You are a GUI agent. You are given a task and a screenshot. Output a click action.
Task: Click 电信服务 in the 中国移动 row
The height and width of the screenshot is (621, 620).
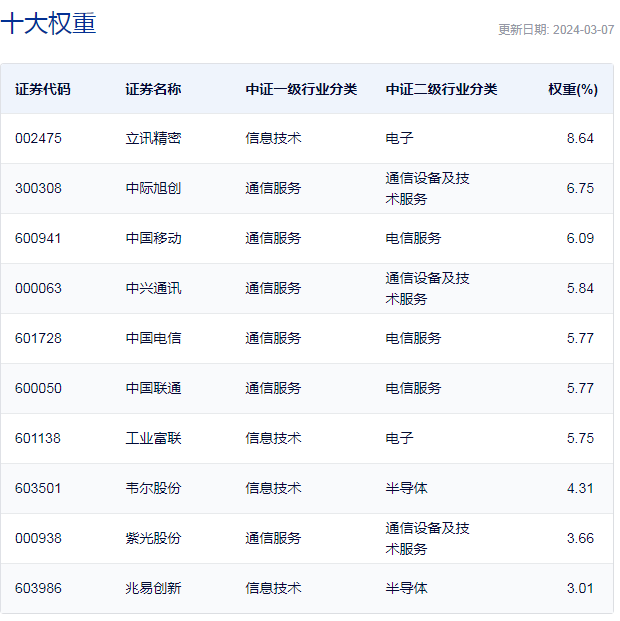click(413, 238)
